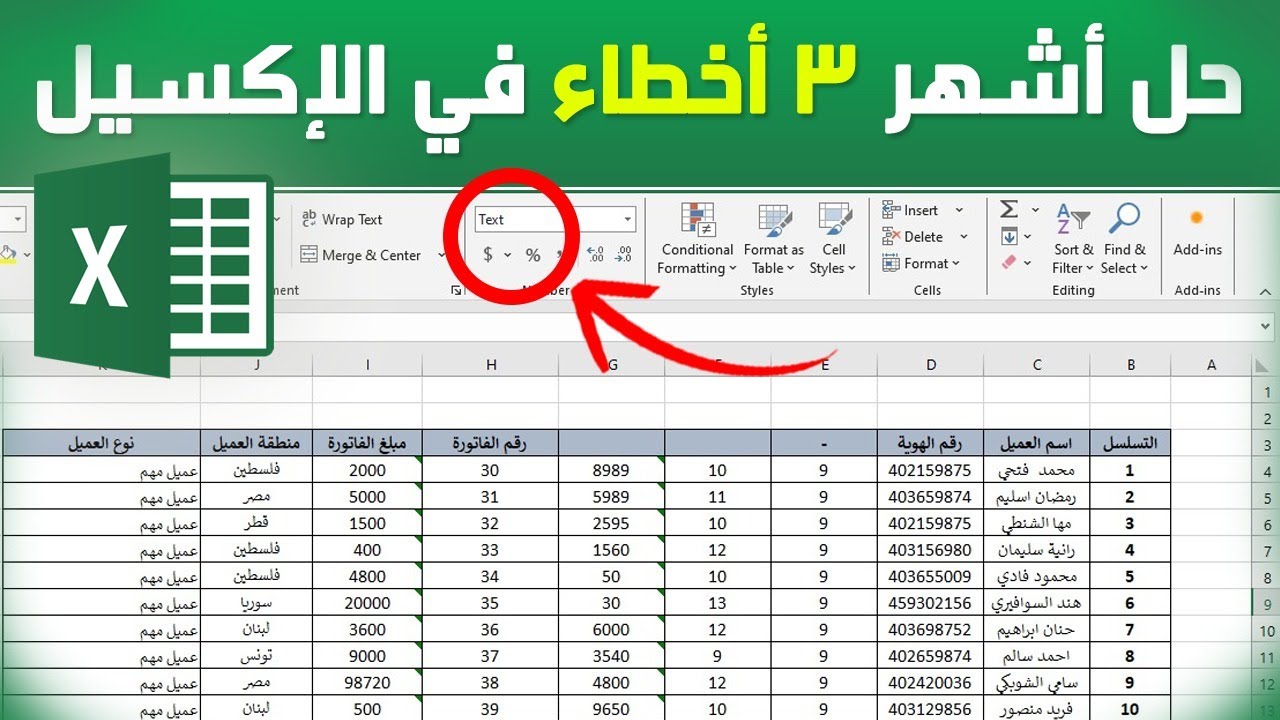
Task: Open Find & Select menu
Action: coord(1124,239)
